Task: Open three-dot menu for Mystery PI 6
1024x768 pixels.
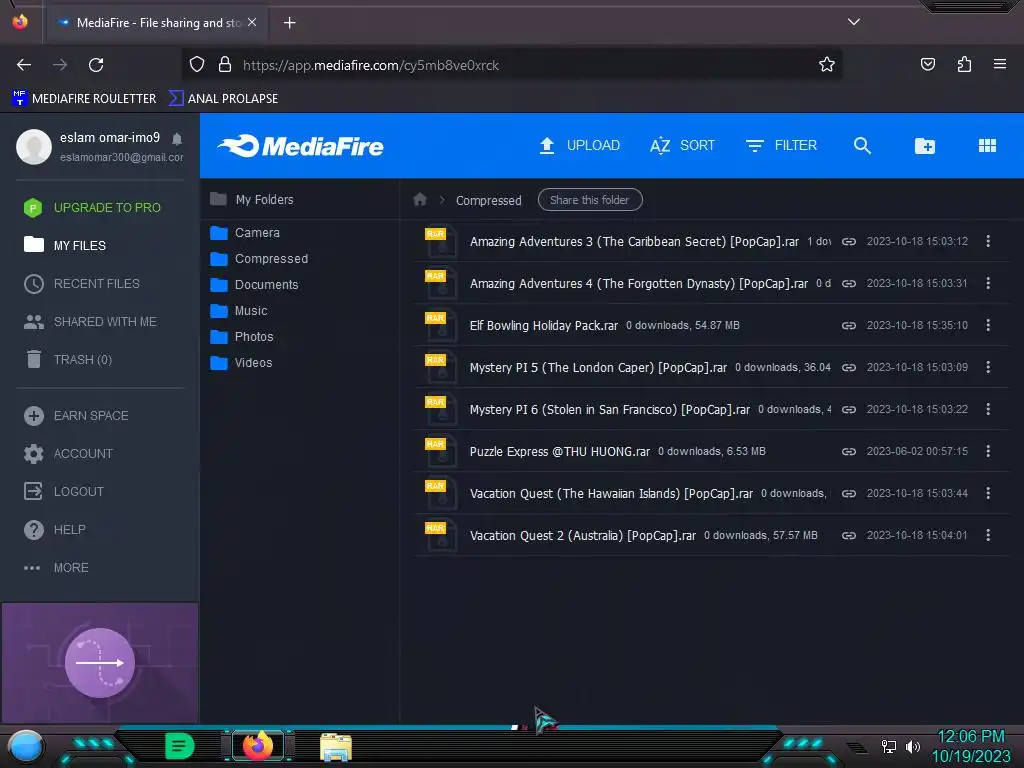Action: (x=988, y=409)
